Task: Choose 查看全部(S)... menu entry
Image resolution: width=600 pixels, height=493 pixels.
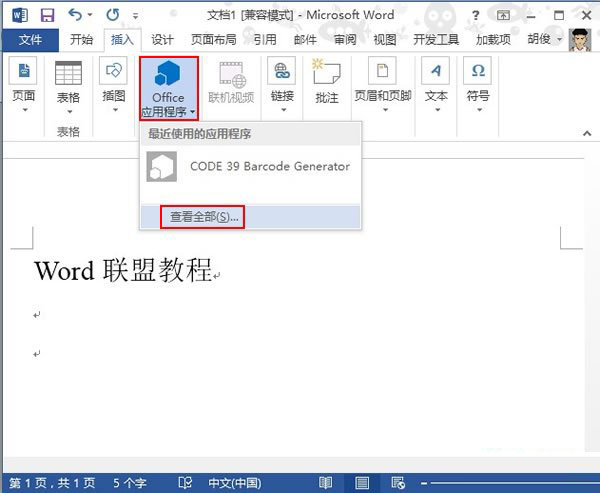Action: point(251,217)
